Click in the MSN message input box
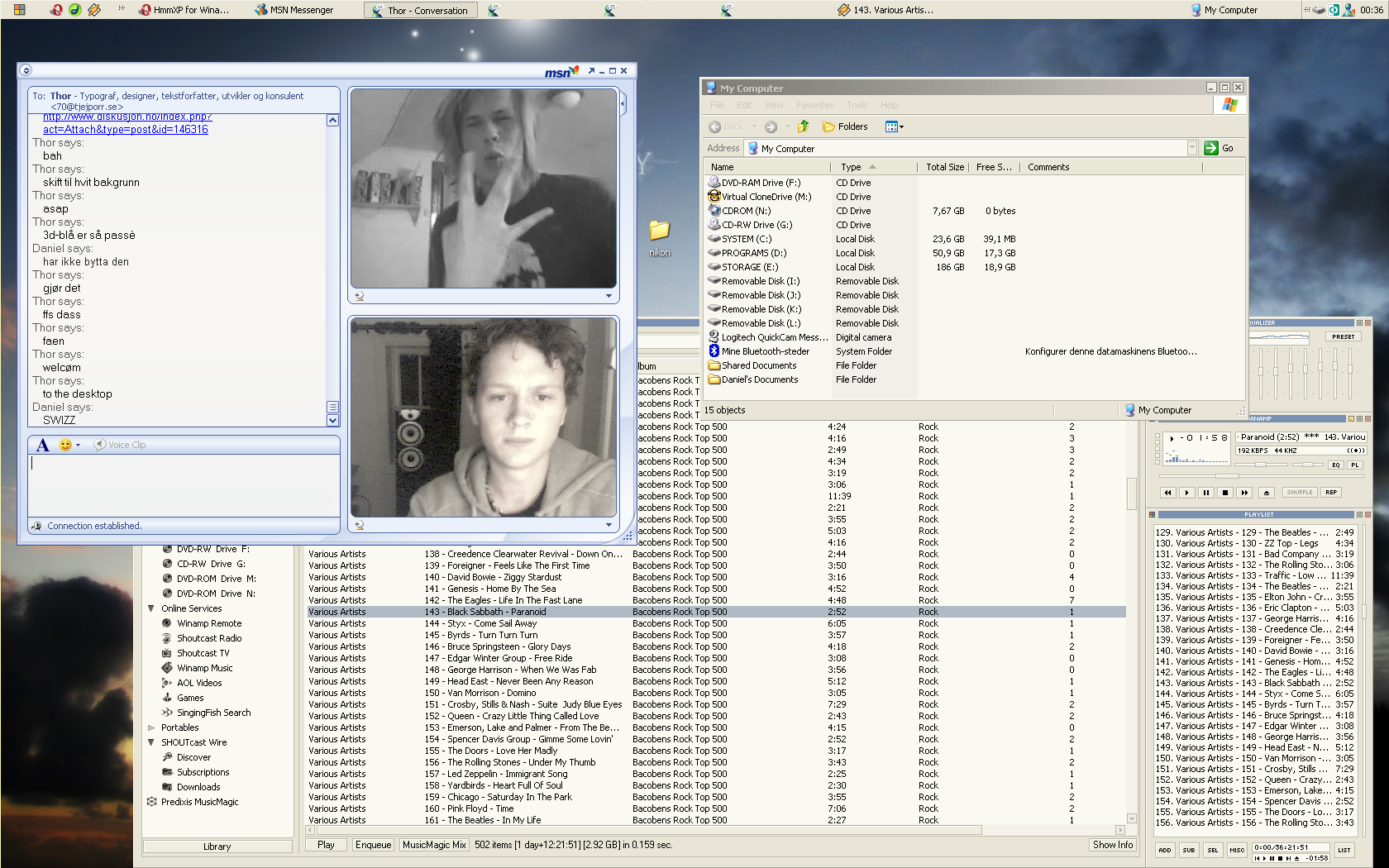This screenshot has width=1389, height=868. [x=184, y=485]
